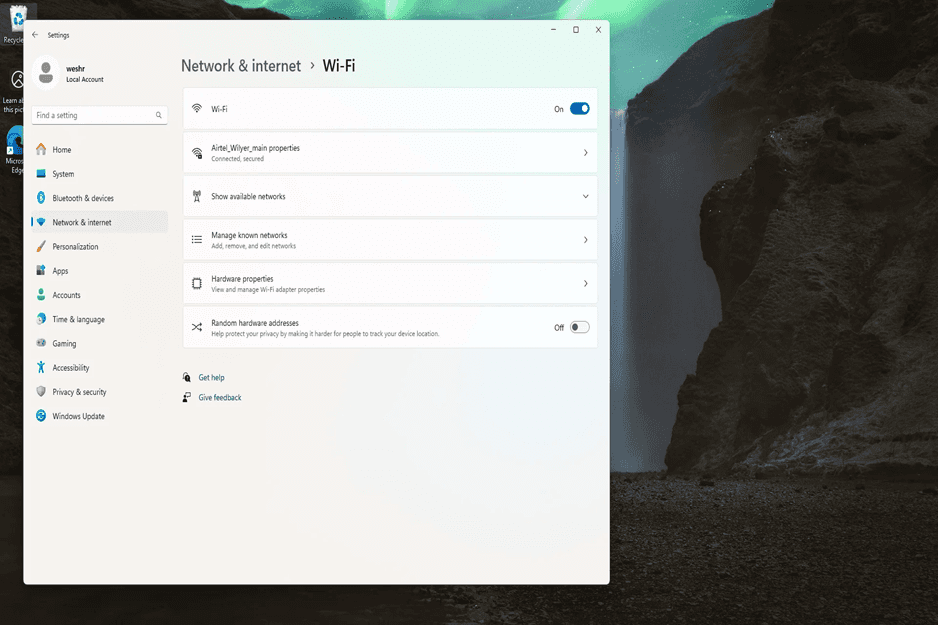Viewport: 938px width, 625px height.
Task: Open Gaming settings
Action: [x=99, y=343]
